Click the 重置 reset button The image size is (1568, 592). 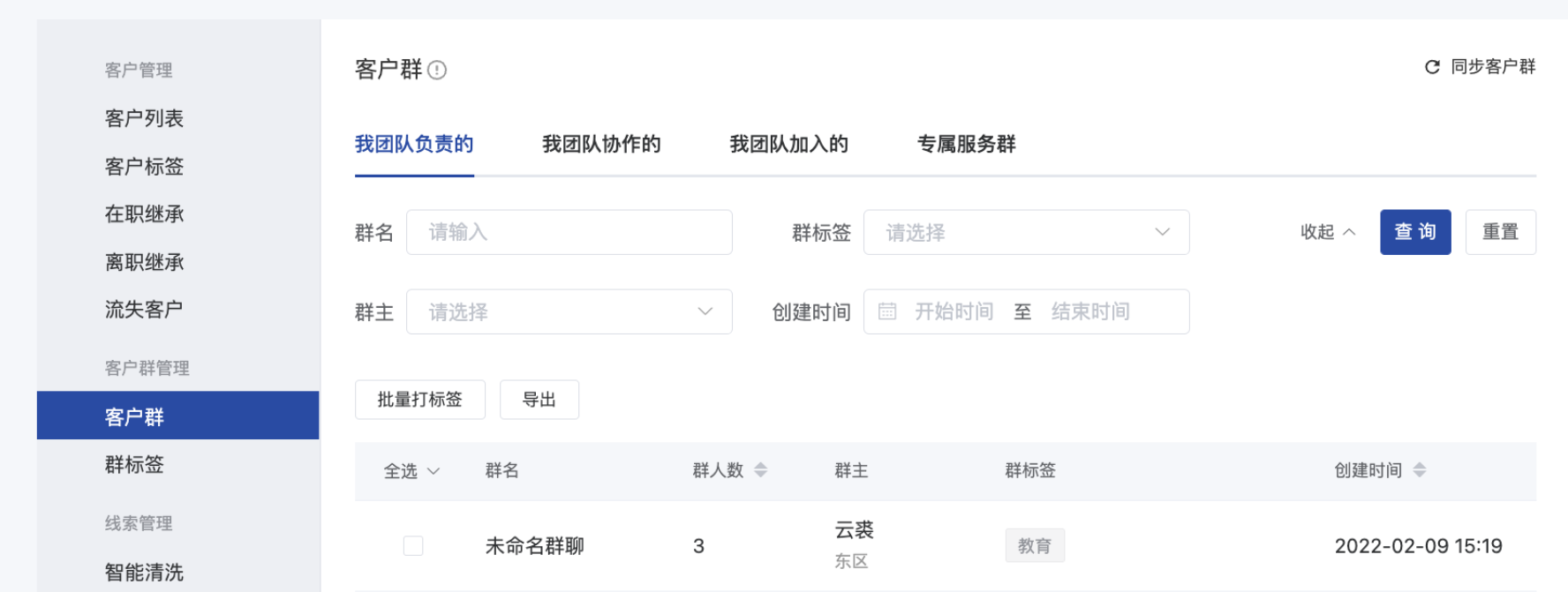pyautogui.click(x=1500, y=232)
